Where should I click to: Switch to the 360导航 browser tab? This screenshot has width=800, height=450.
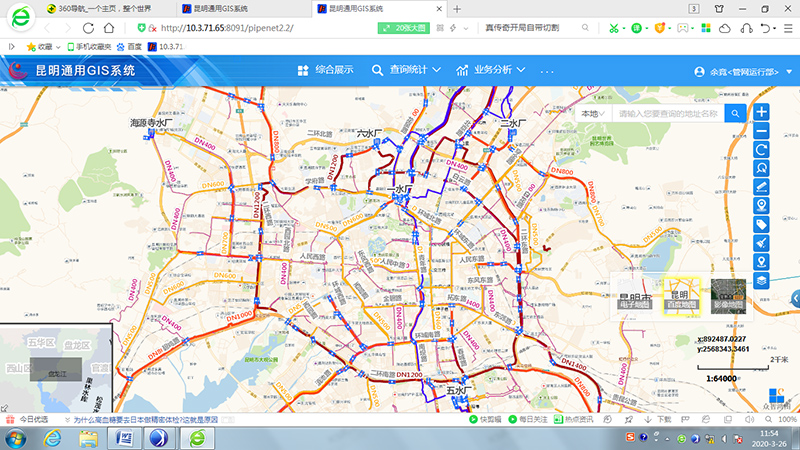click(x=105, y=9)
